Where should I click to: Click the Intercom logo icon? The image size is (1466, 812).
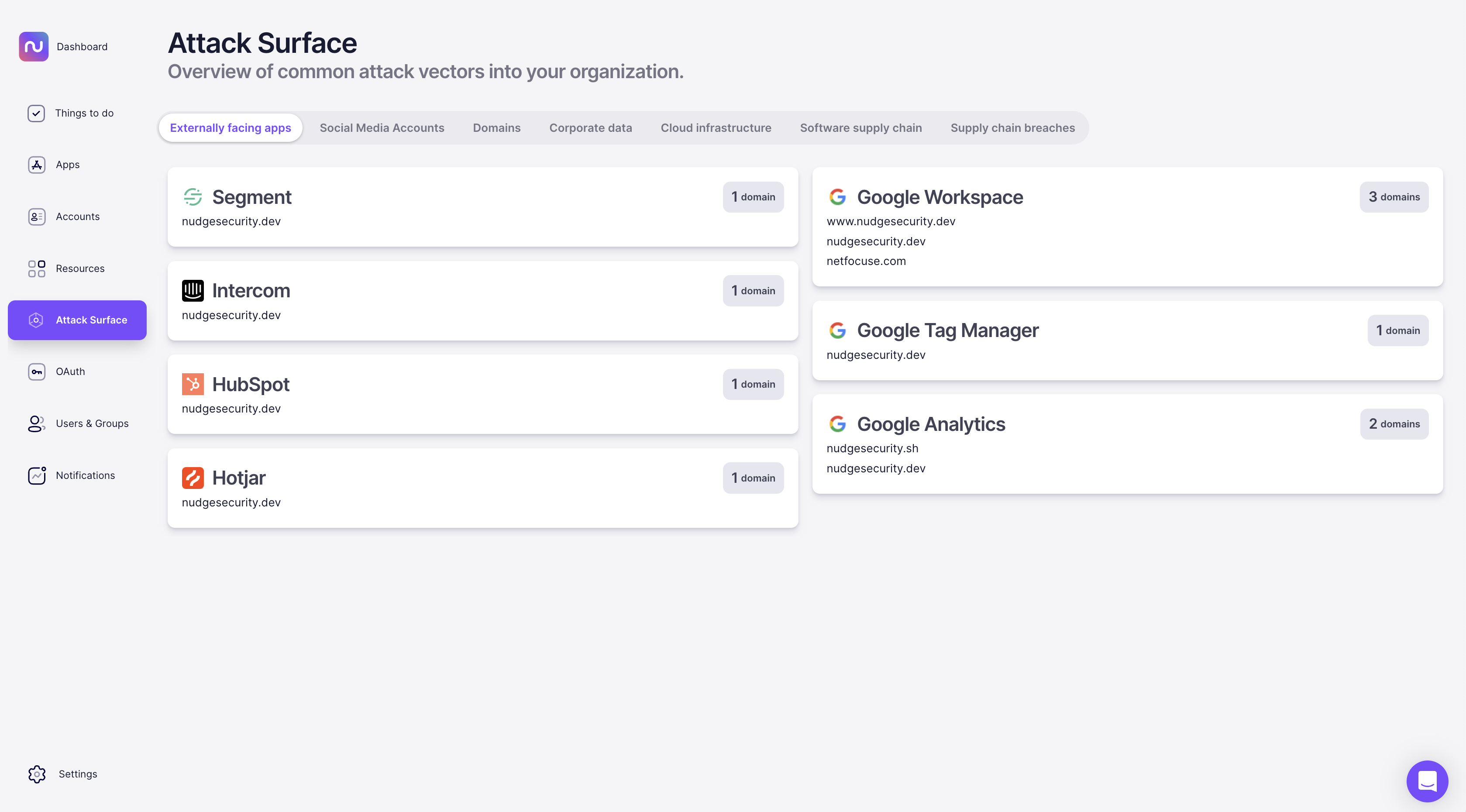193,291
